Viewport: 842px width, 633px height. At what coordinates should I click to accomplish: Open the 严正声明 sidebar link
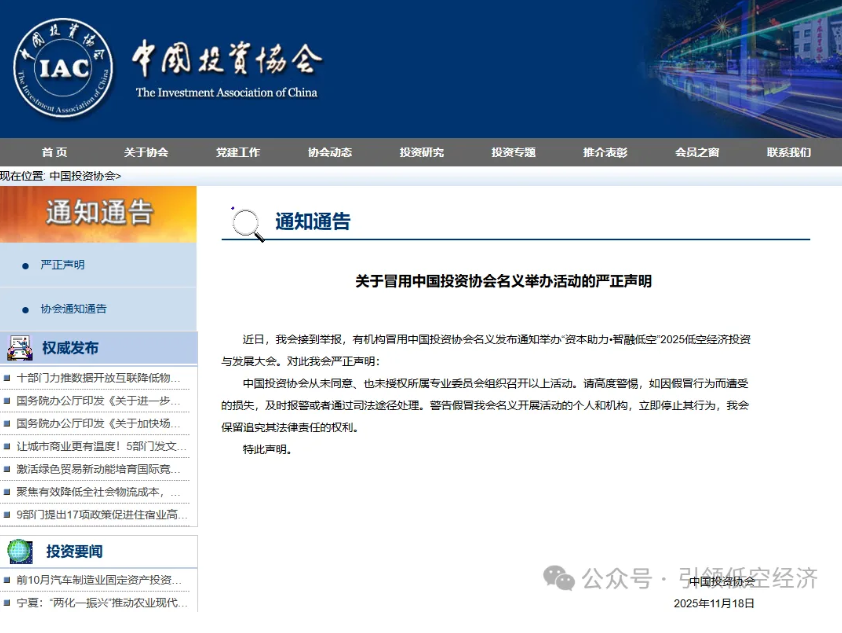(x=62, y=265)
